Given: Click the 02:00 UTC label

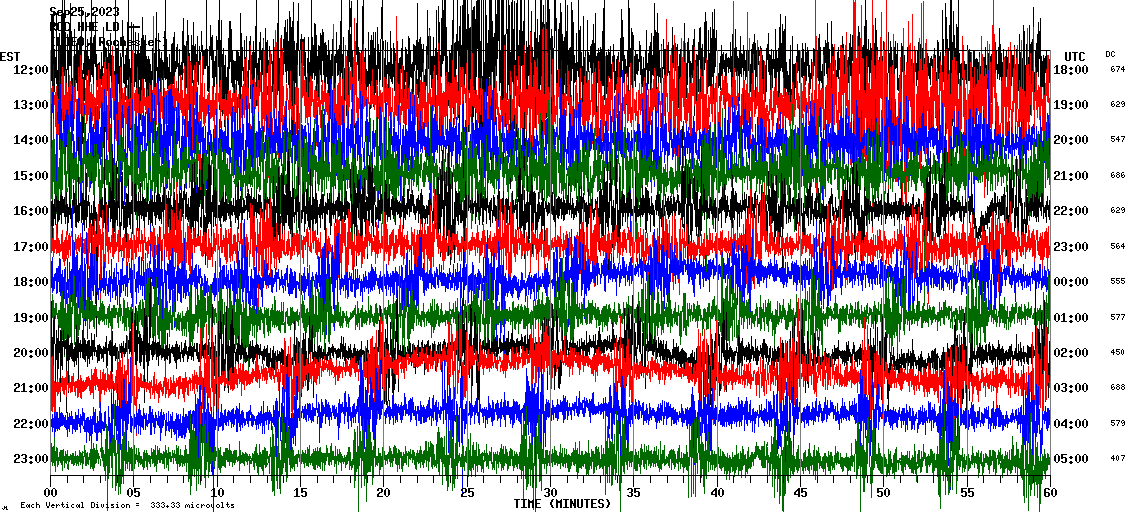Looking at the screenshot, I should click(x=1070, y=352).
